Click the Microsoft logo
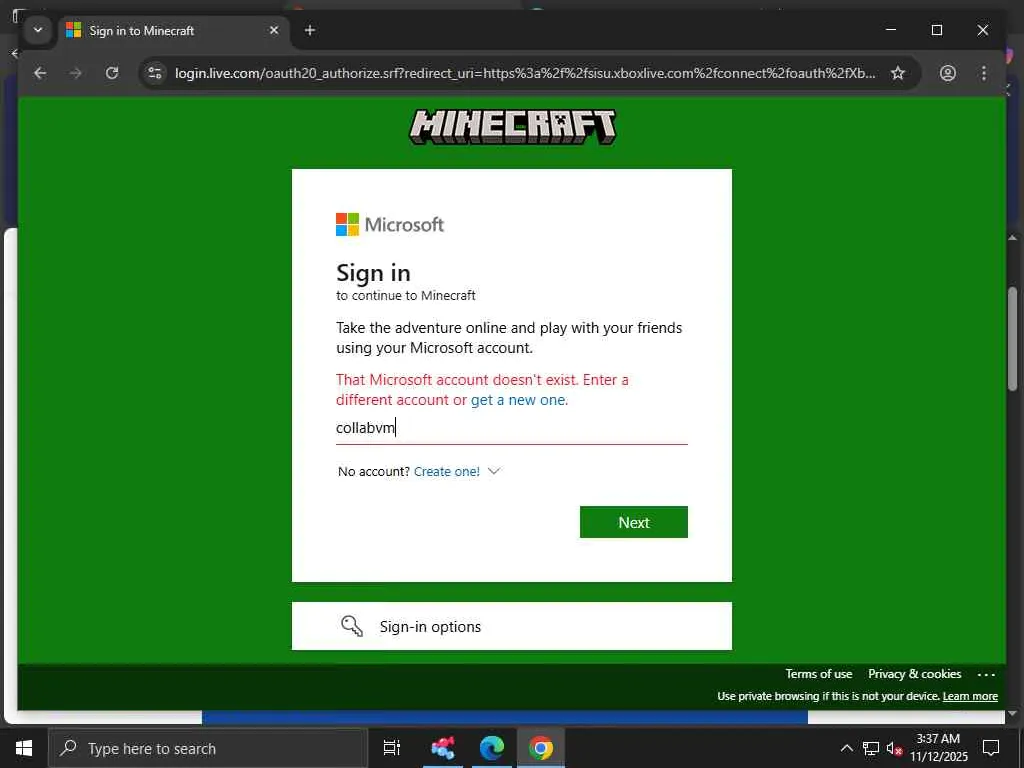1024x768 pixels. (390, 225)
